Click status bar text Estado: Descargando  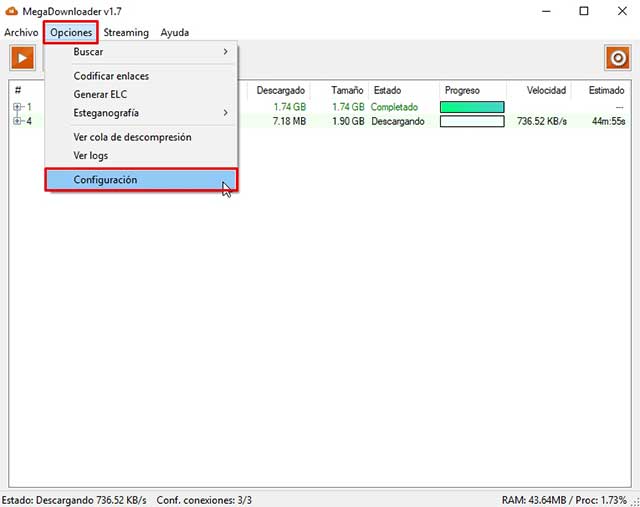click(x=74, y=500)
